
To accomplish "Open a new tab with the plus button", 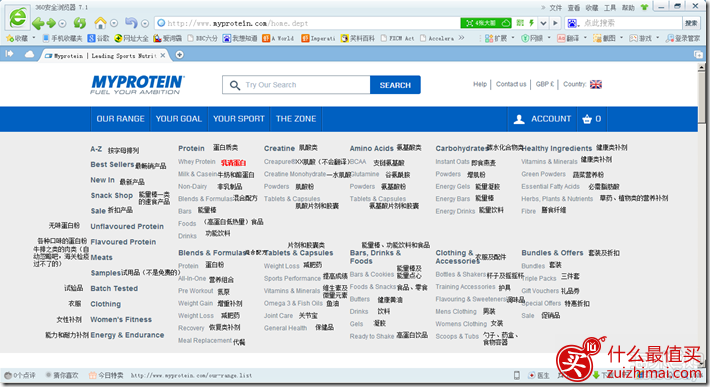I will click(180, 55).
